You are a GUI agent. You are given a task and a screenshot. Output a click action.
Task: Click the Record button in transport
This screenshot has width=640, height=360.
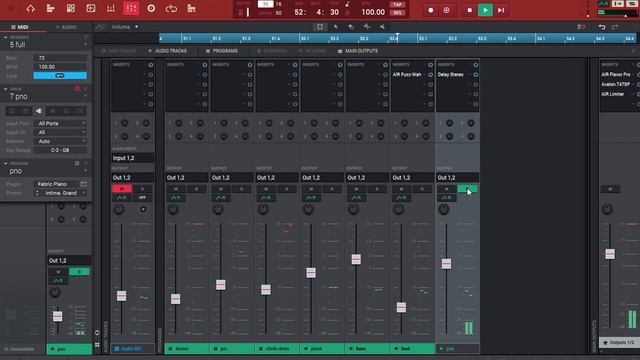431,10
